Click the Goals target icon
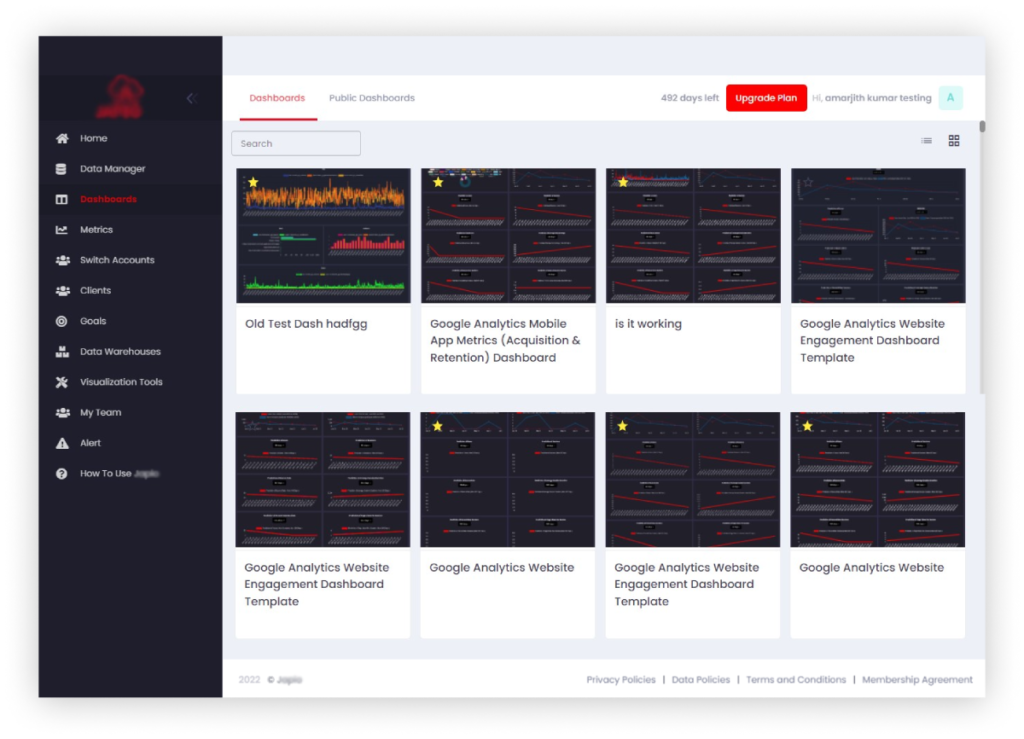1024x739 pixels. (62, 320)
